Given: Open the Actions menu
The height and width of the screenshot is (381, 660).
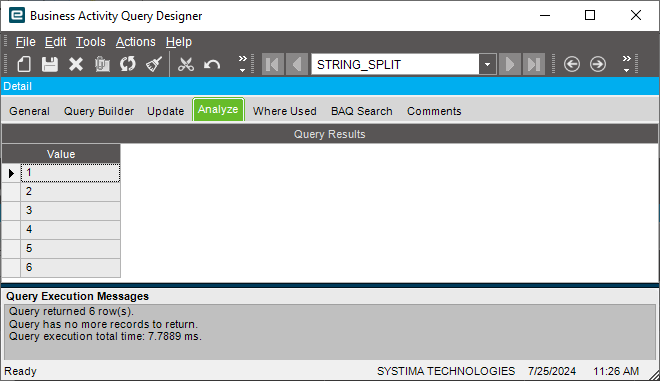Looking at the screenshot, I should [136, 42].
